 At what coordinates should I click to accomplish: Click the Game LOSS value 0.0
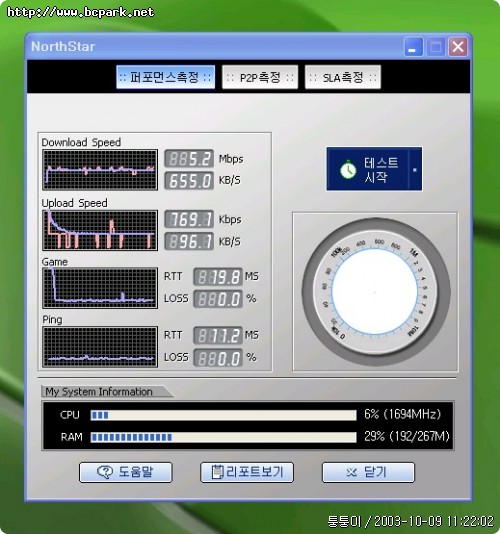pos(218,299)
